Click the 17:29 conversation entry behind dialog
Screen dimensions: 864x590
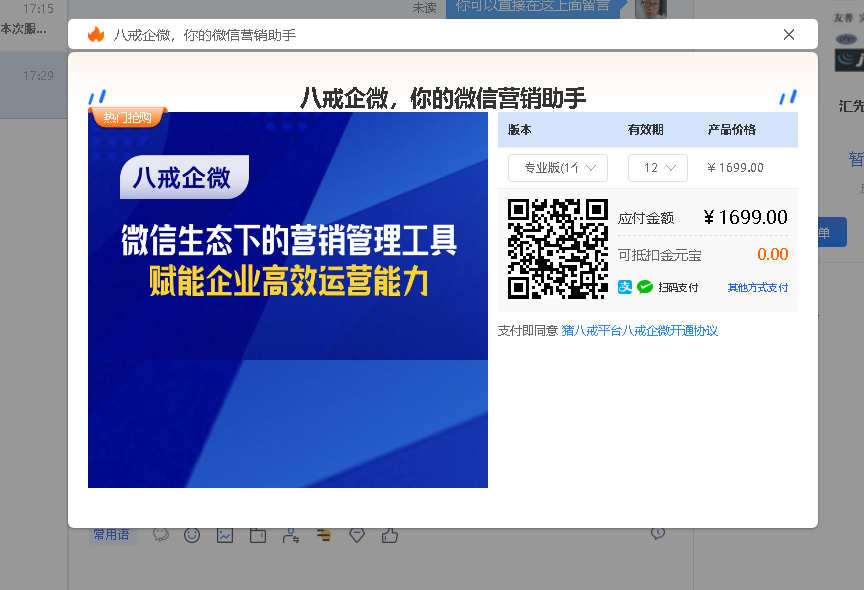[x=34, y=85]
